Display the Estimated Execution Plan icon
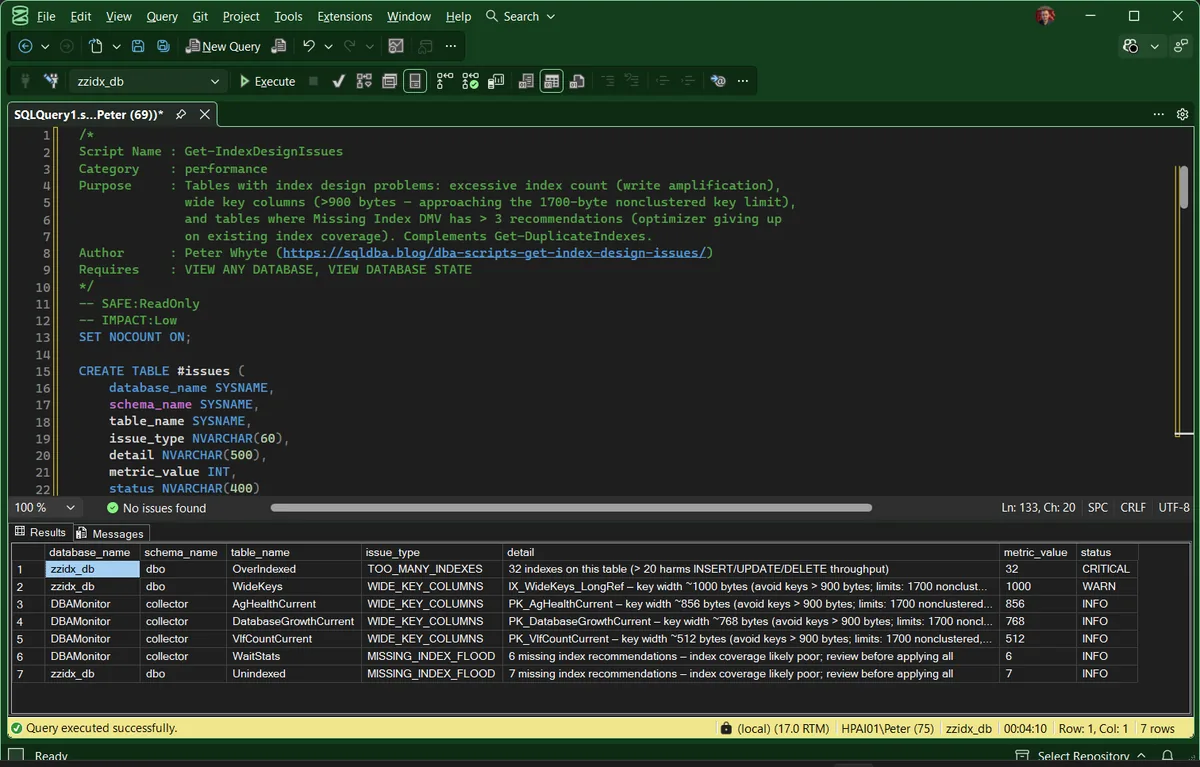 pyautogui.click(x=364, y=81)
